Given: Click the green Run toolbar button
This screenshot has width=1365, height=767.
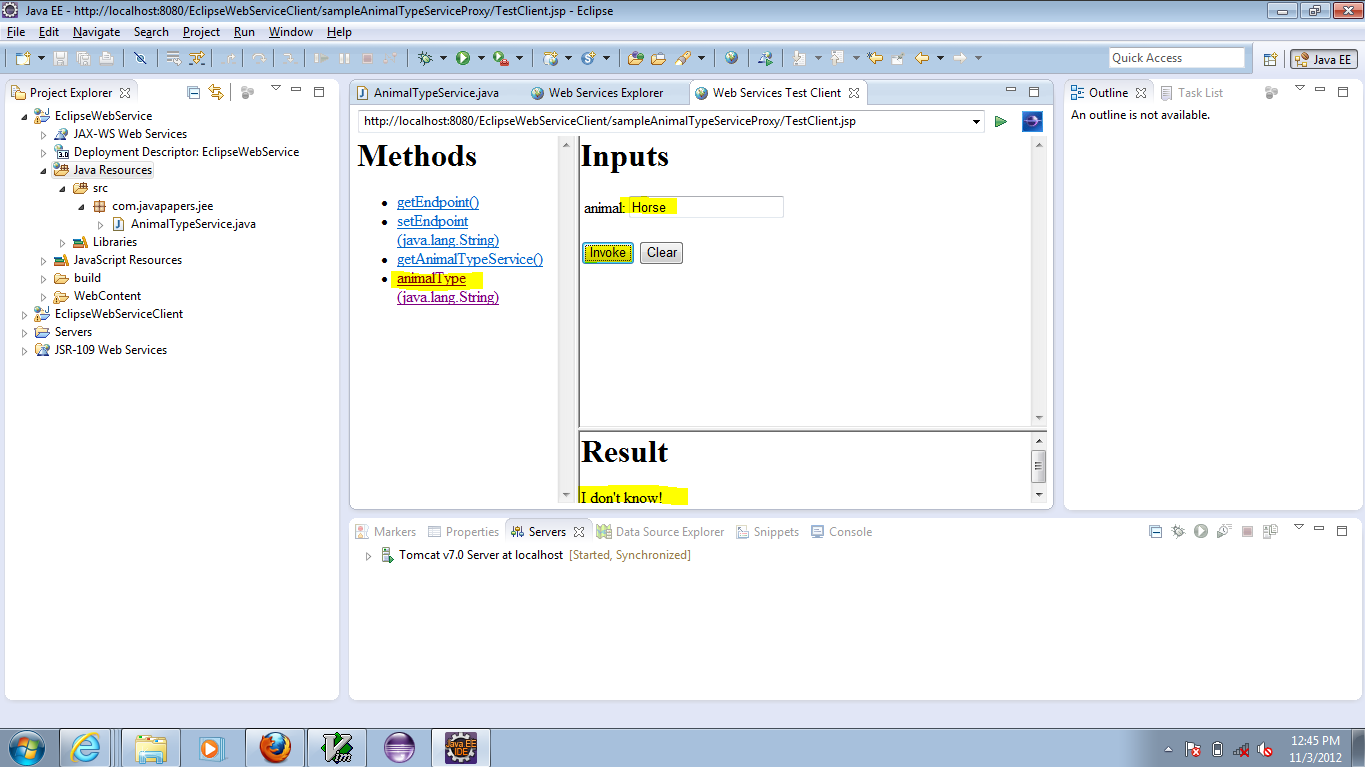Looking at the screenshot, I should pos(463,58).
